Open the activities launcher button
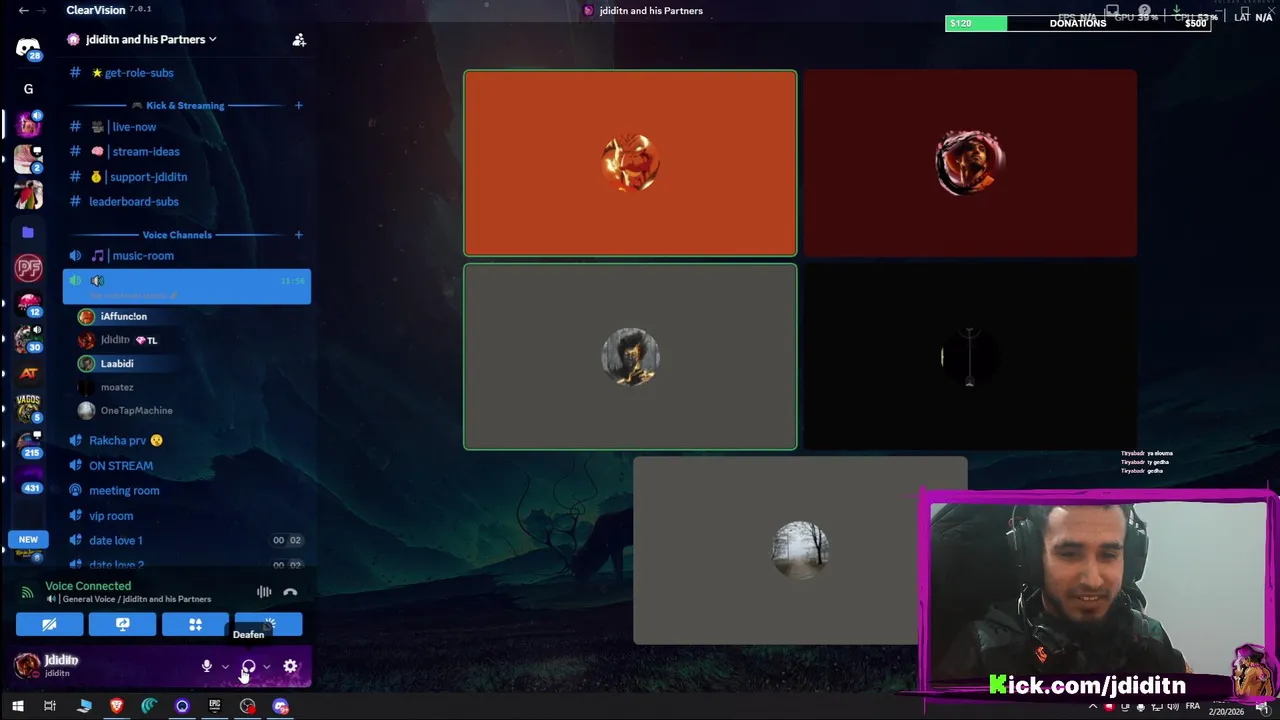This screenshot has height=720, width=1280. (x=195, y=625)
